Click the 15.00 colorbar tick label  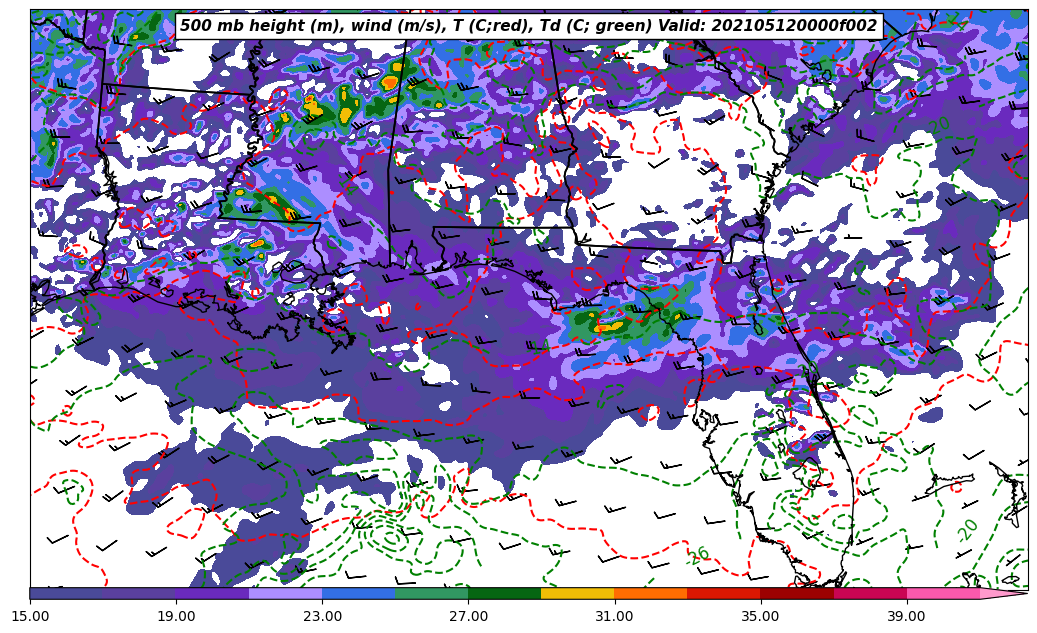30,616
